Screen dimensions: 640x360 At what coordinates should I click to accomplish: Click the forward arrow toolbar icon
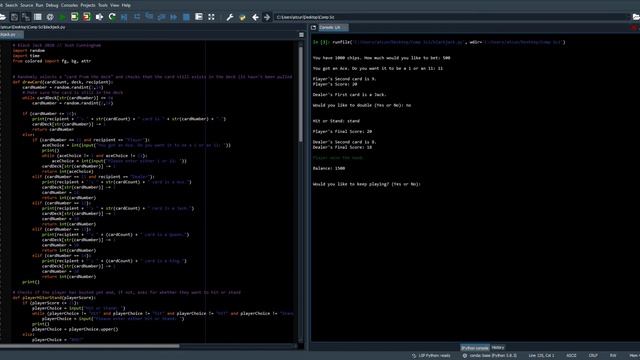[267, 17]
